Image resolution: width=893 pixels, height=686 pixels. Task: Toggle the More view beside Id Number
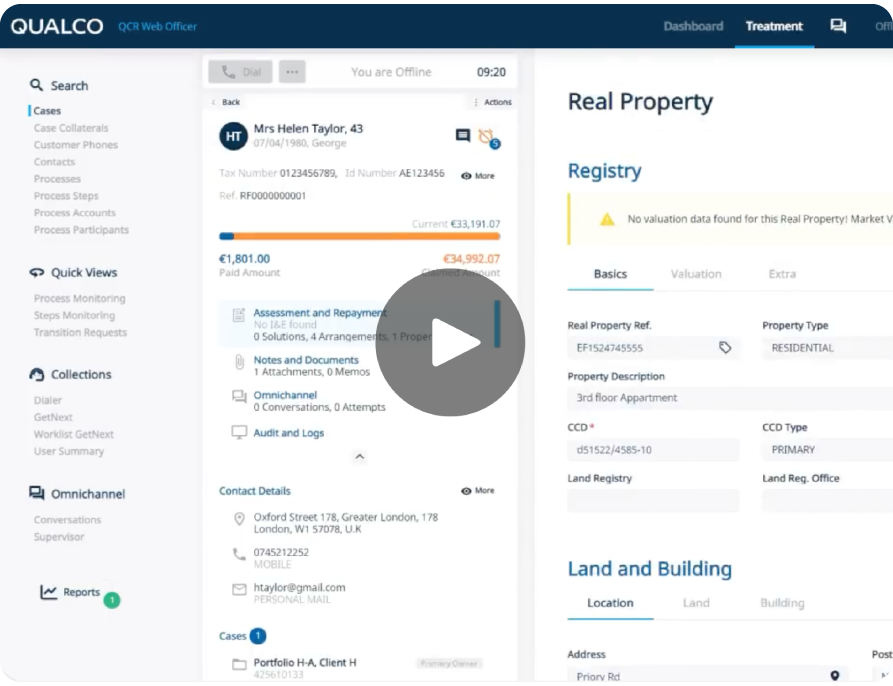tap(468, 175)
